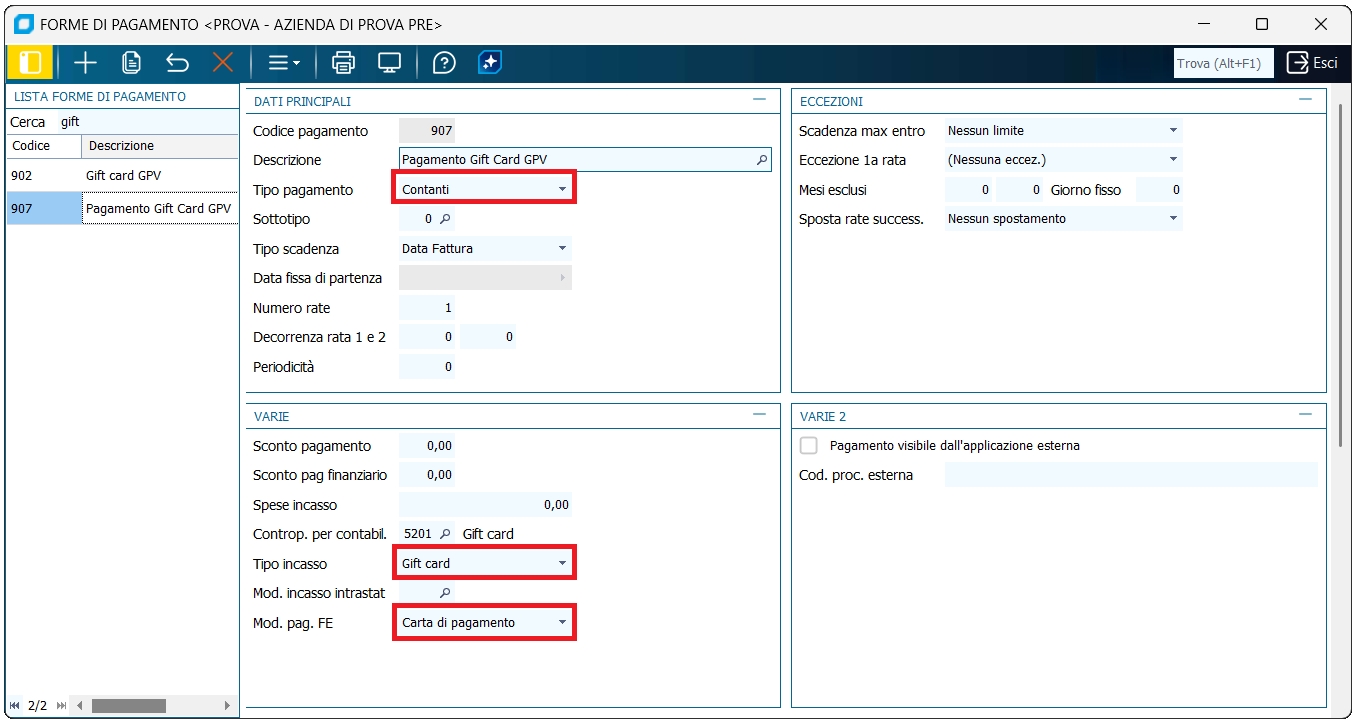Click the Esci exit button

(x=1311, y=63)
